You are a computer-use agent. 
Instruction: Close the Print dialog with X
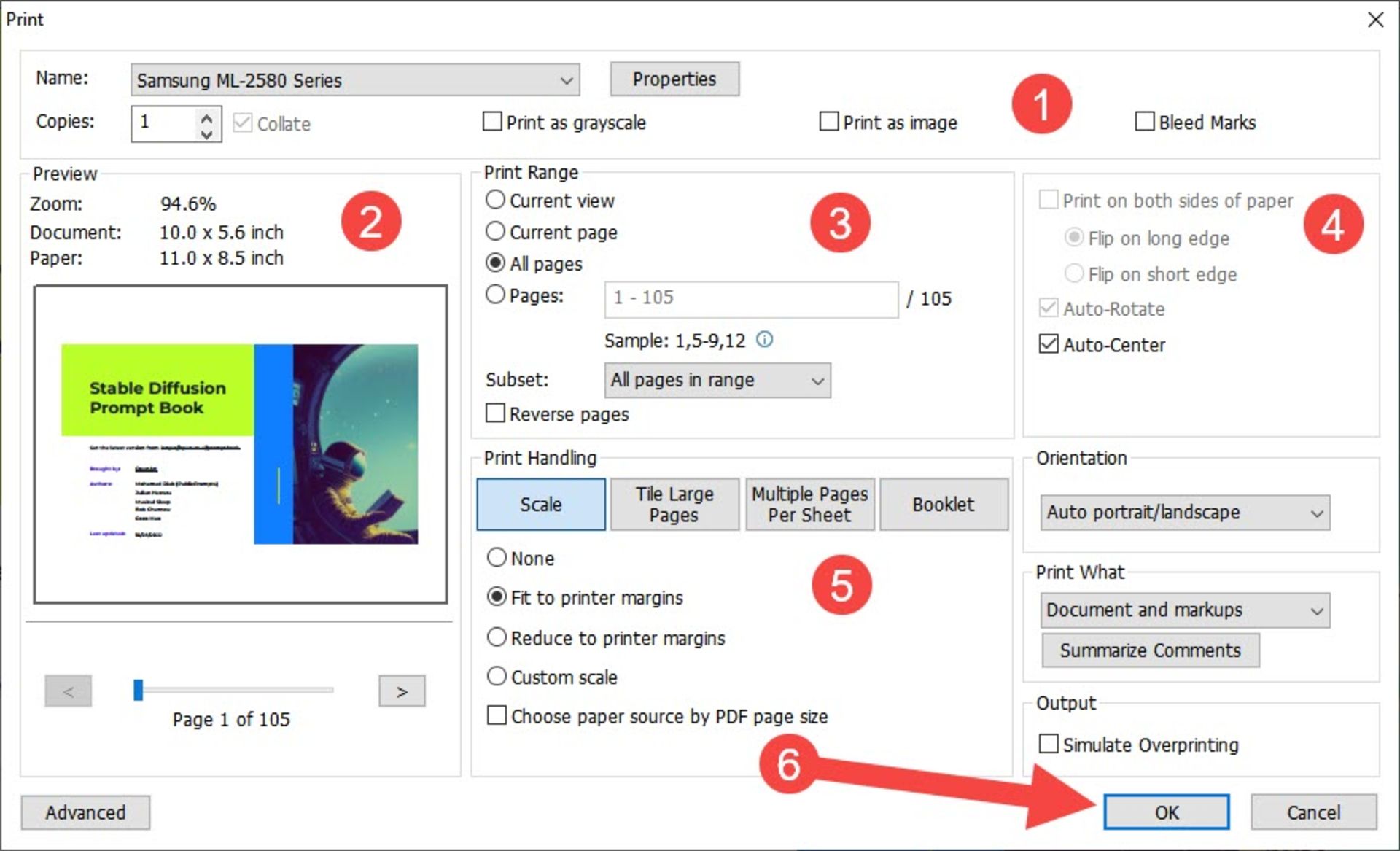[1375, 20]
